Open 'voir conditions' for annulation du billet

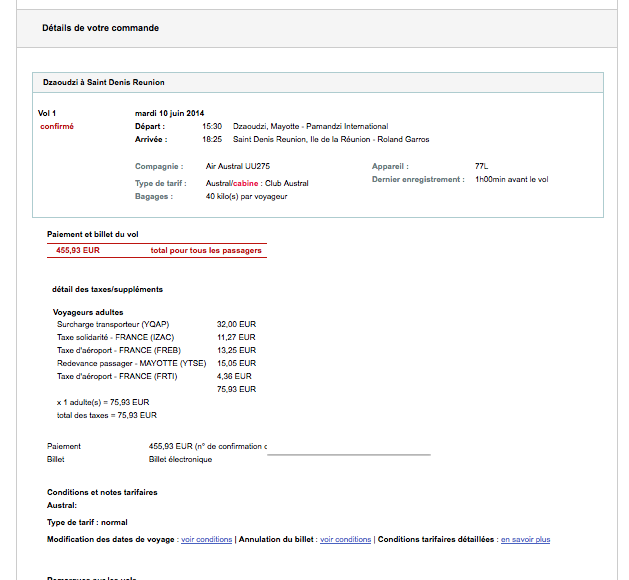345,540
